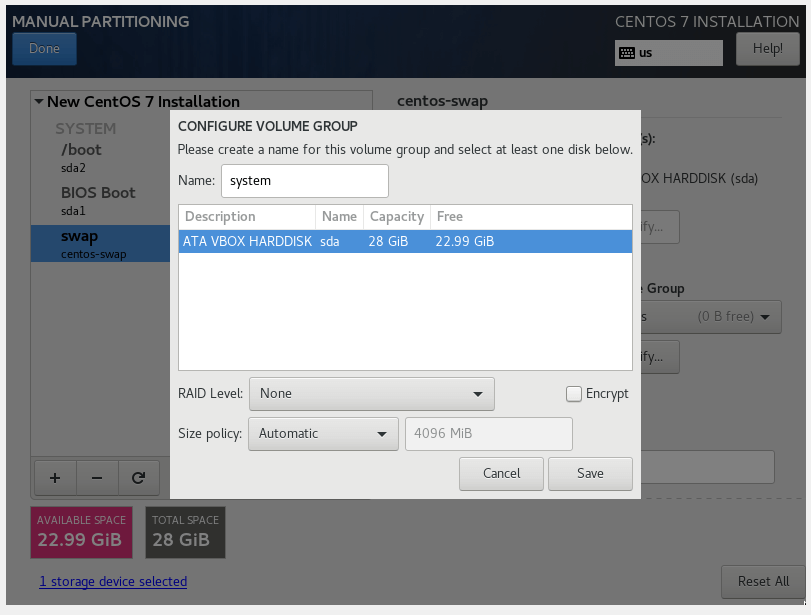The image size is (811, 615).
Task: Click the centos-swap heading in the right panel
Action: 442,101
